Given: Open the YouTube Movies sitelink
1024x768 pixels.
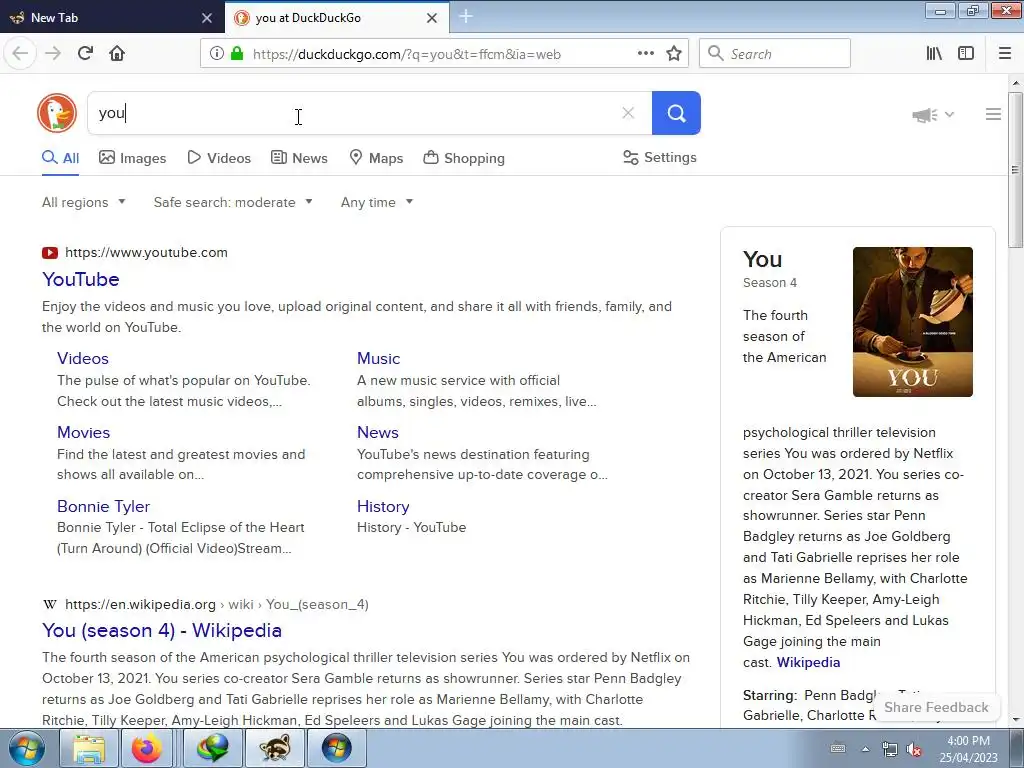Looking at the screenshot, I should (x=84, y=432).
